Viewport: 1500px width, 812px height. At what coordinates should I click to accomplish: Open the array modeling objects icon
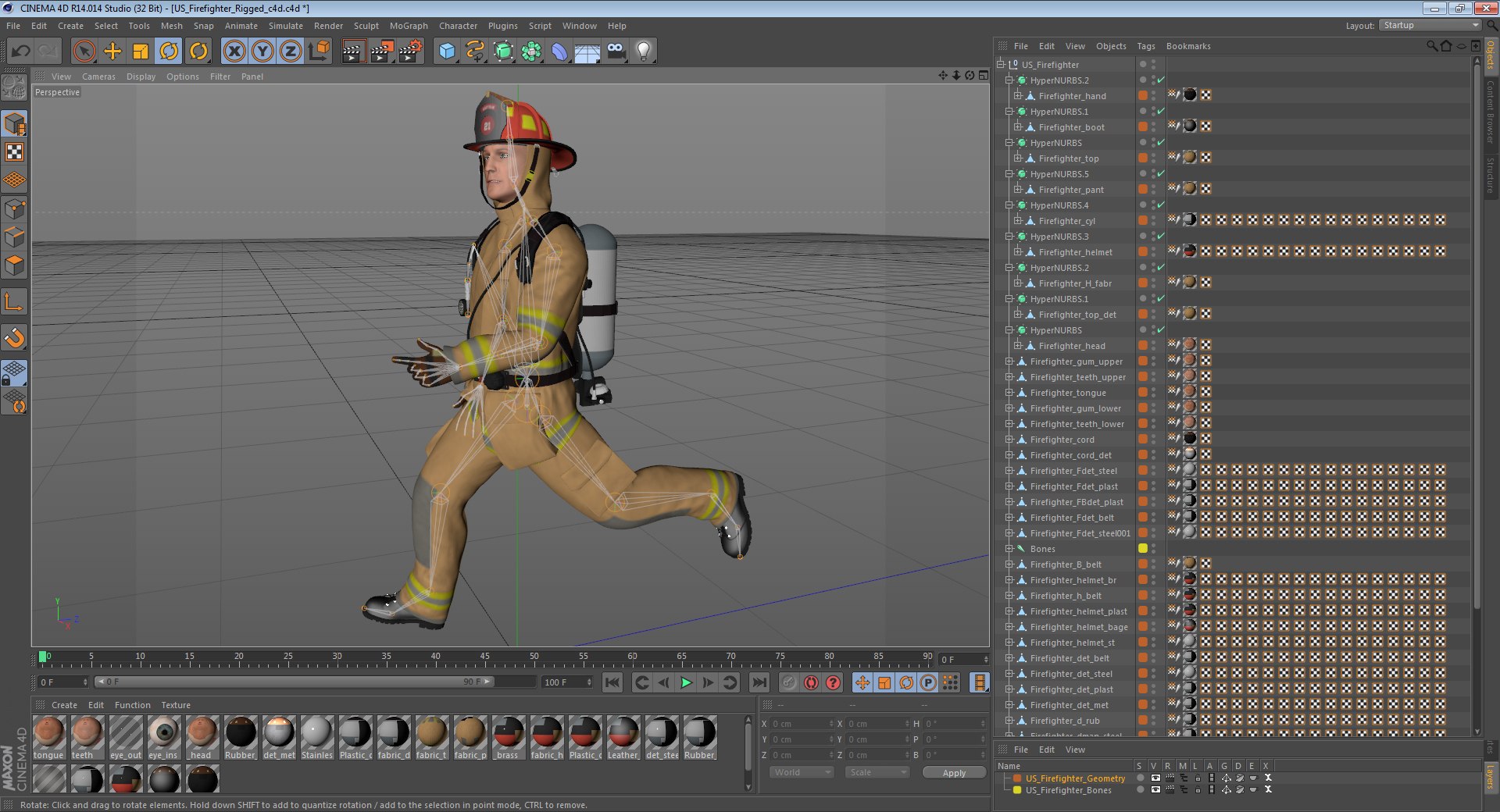point(531,52)
